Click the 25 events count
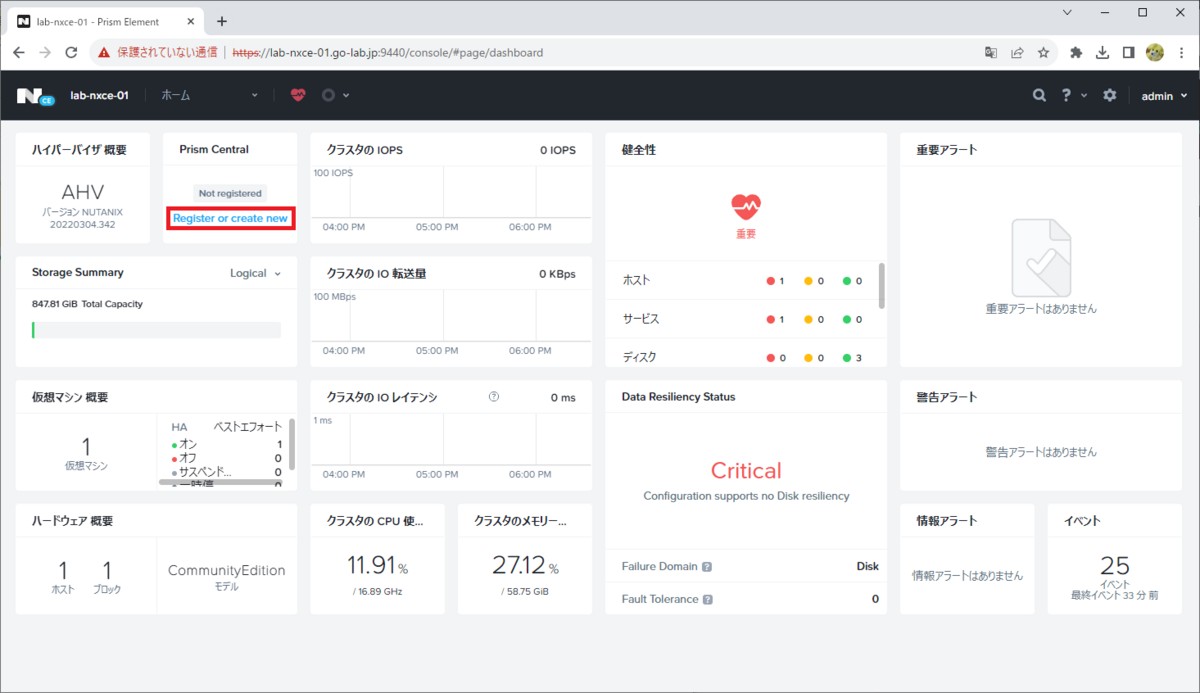Image resolution: width=1200 pixels, height=693 pixels. (x=1114, y=565)
